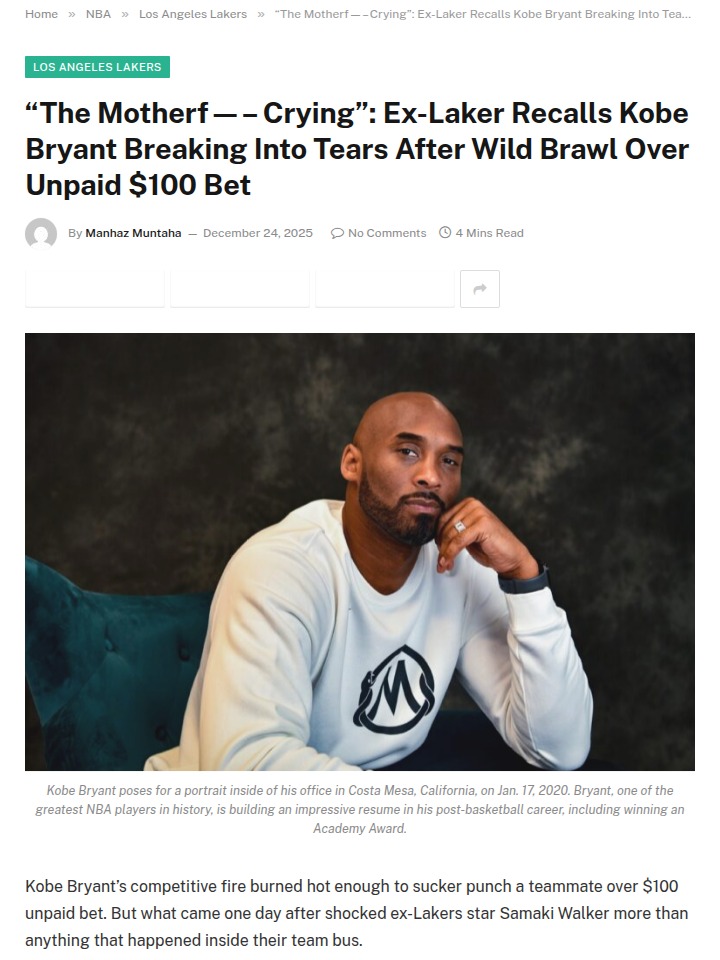
Task: Click the article headline about $100 bet
Action: point(357,149)
